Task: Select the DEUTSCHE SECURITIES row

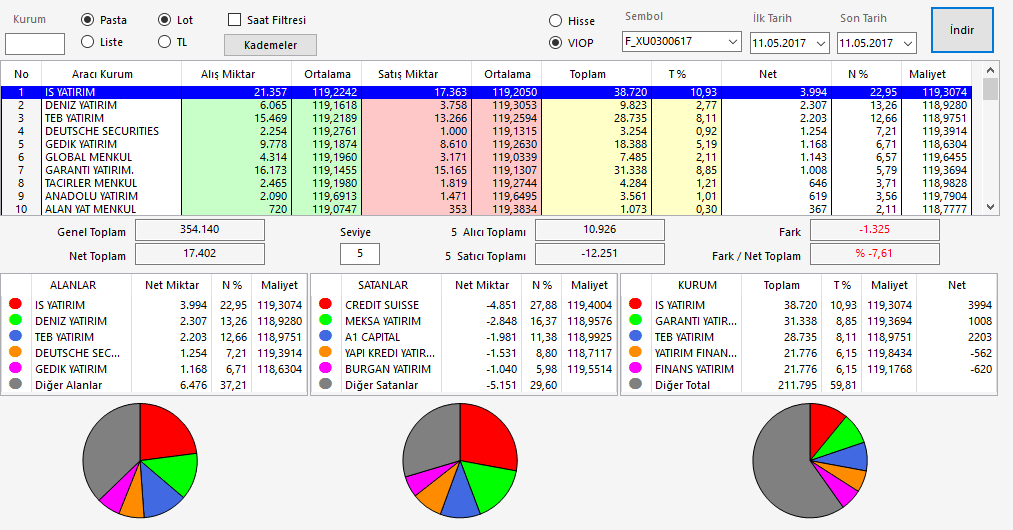Action: (x=486, y=131)
